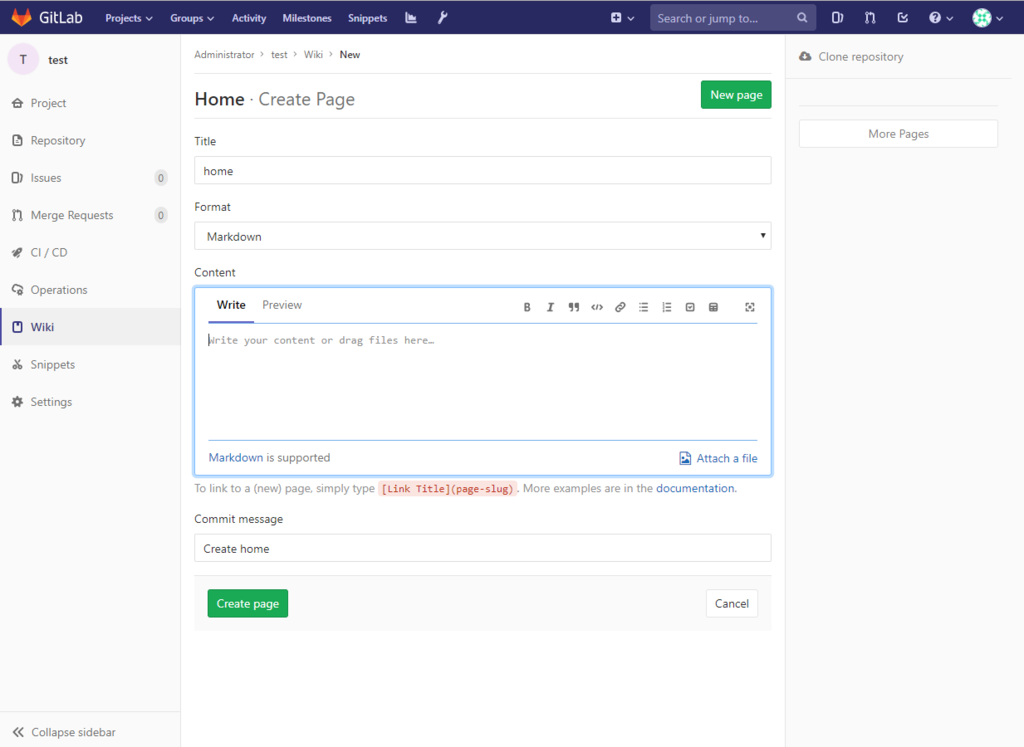This screenshot has width=1024, height=747.
Task: Open Snippets in the sidebar
Action: pos(90,364)
